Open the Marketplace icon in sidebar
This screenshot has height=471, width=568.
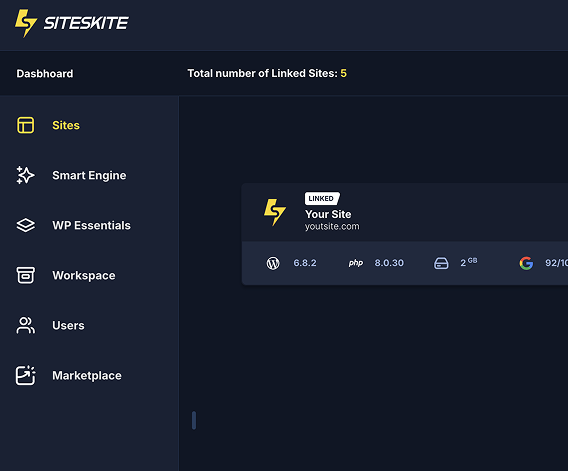point(25,375)
